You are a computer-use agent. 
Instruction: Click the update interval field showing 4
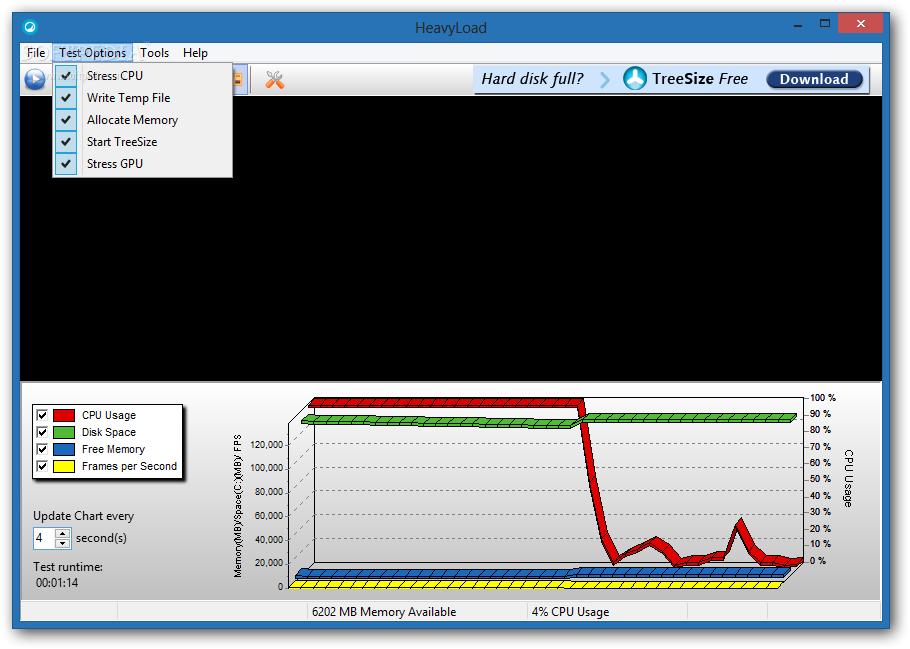(x=44, y=538)
